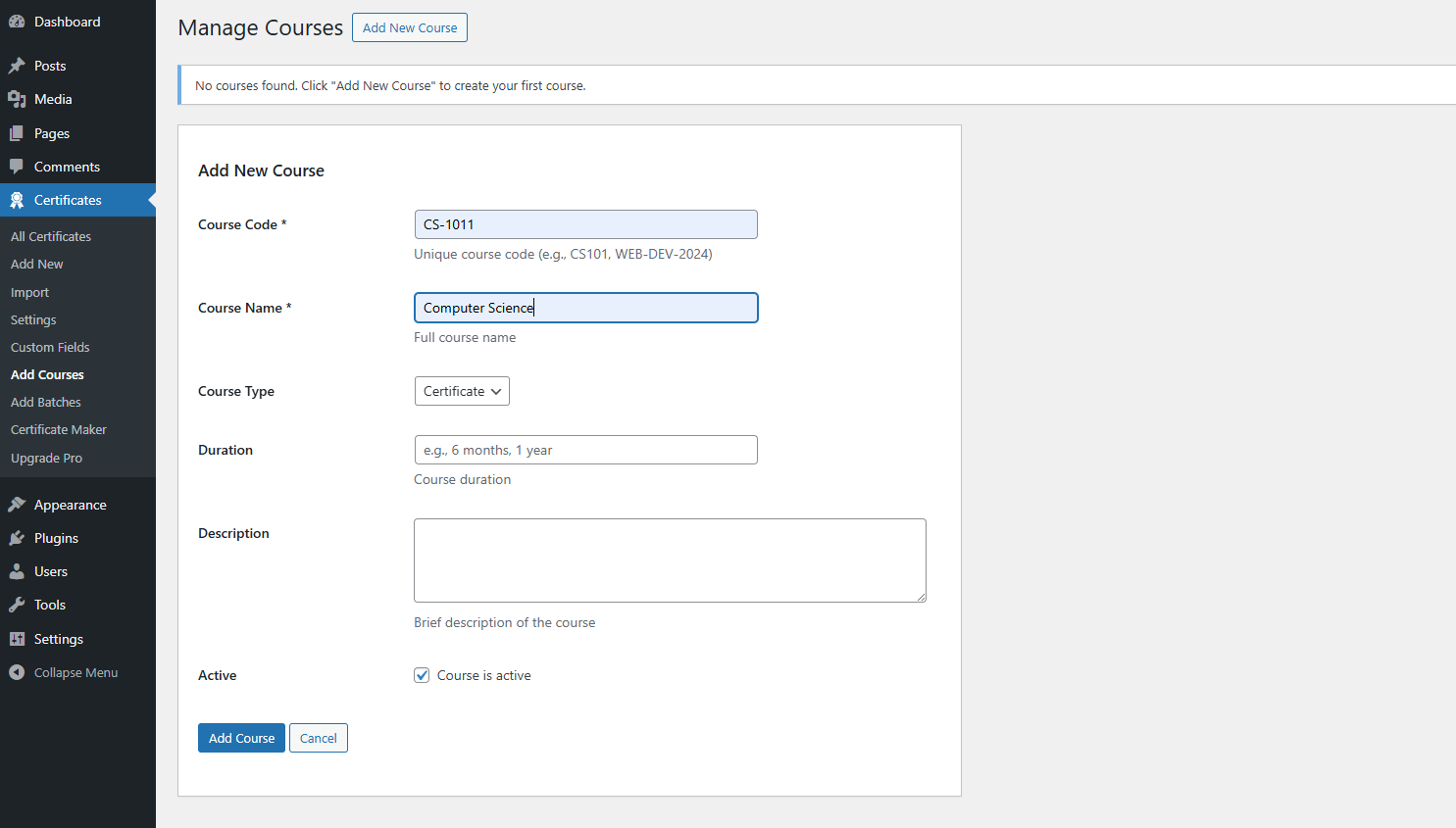Open the Add Batches submenu item

[x=46, y=402]
